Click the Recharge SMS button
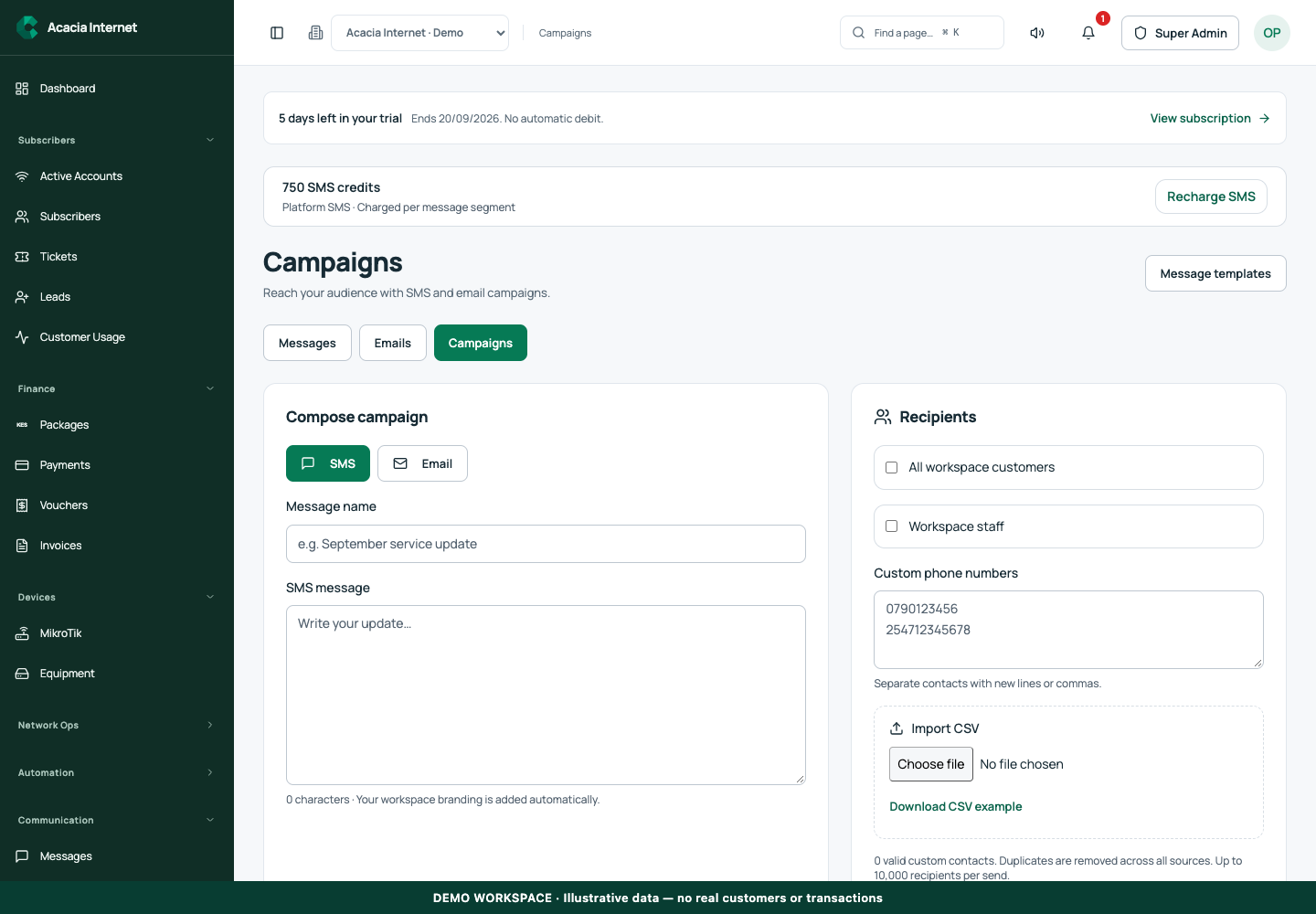Screen dimensions: 1316x914 pyautogui.click(x=1211, y=197)
